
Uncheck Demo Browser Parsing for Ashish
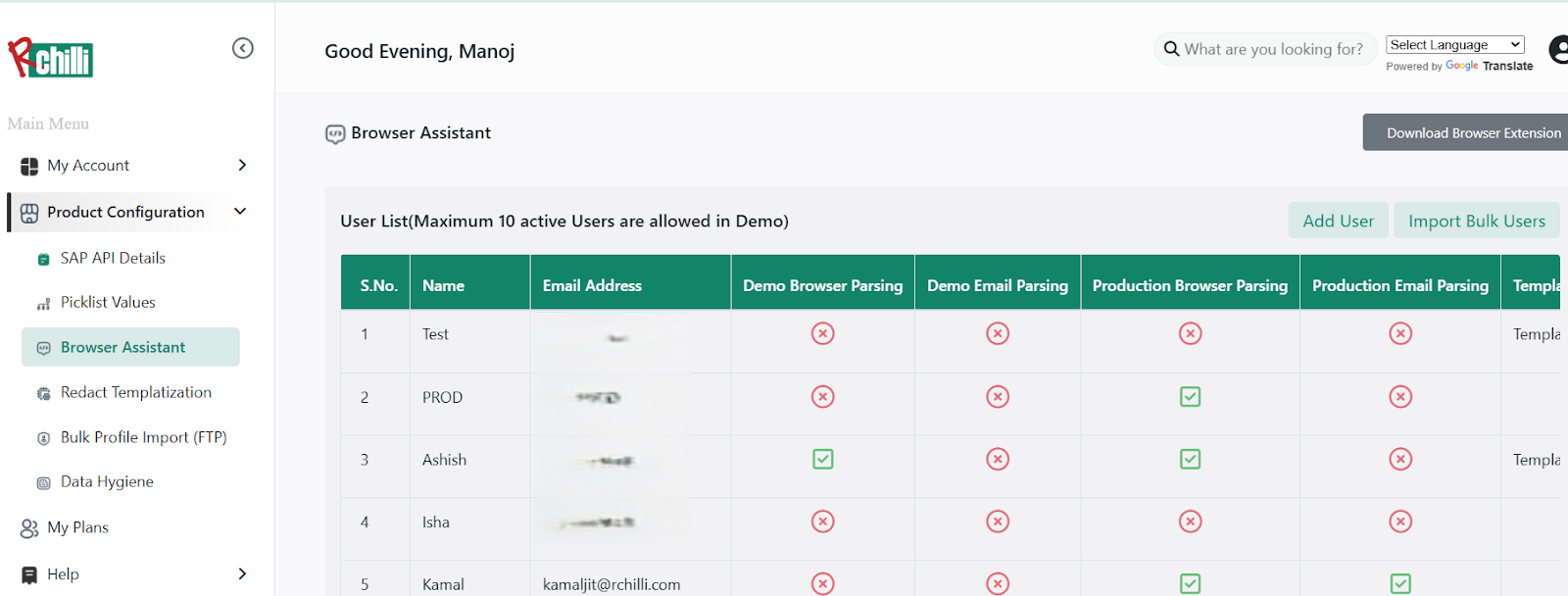[x=822, y=460]
